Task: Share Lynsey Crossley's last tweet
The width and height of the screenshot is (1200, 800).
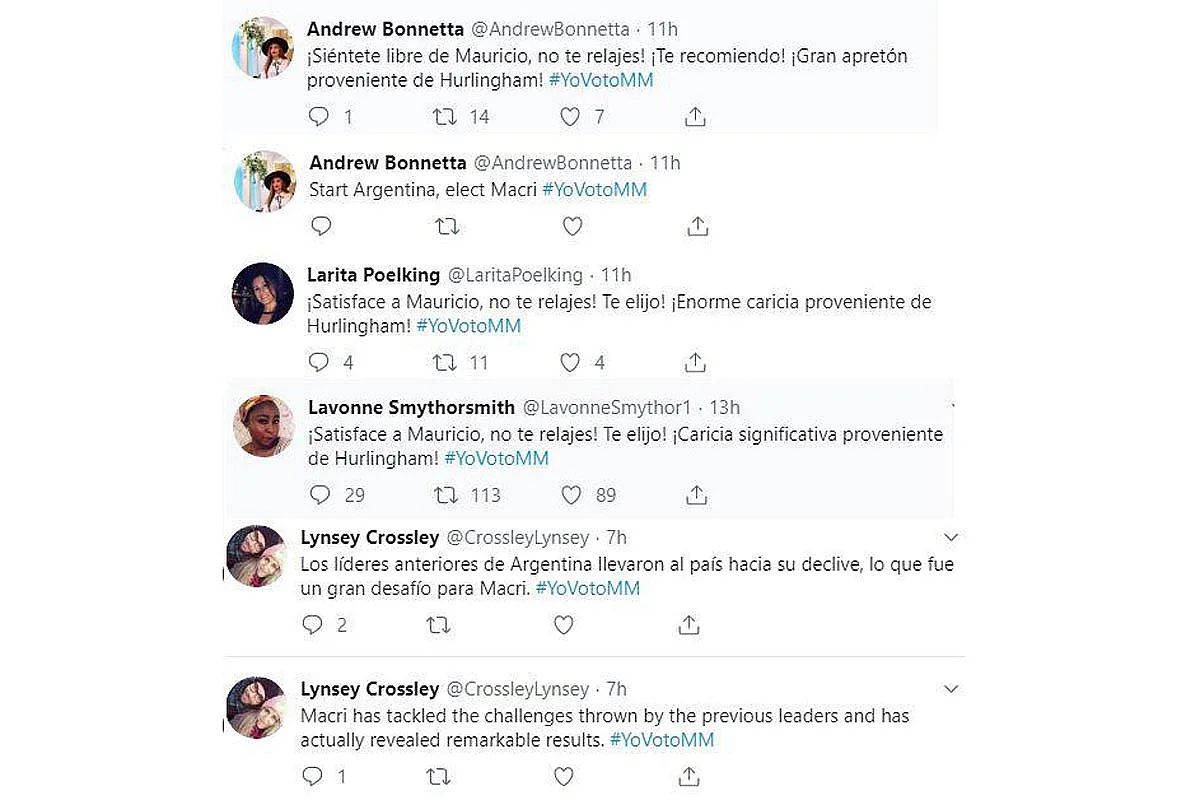Action: (688, 776)
